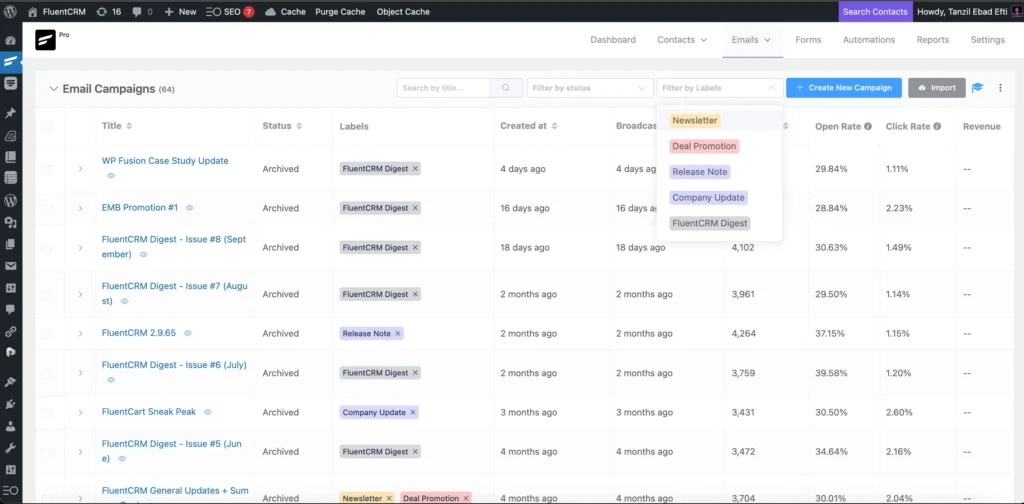Viewport: 1024px width, 504px height.
Task: Click the Create New Campaign button
Action: coord(844,88)
